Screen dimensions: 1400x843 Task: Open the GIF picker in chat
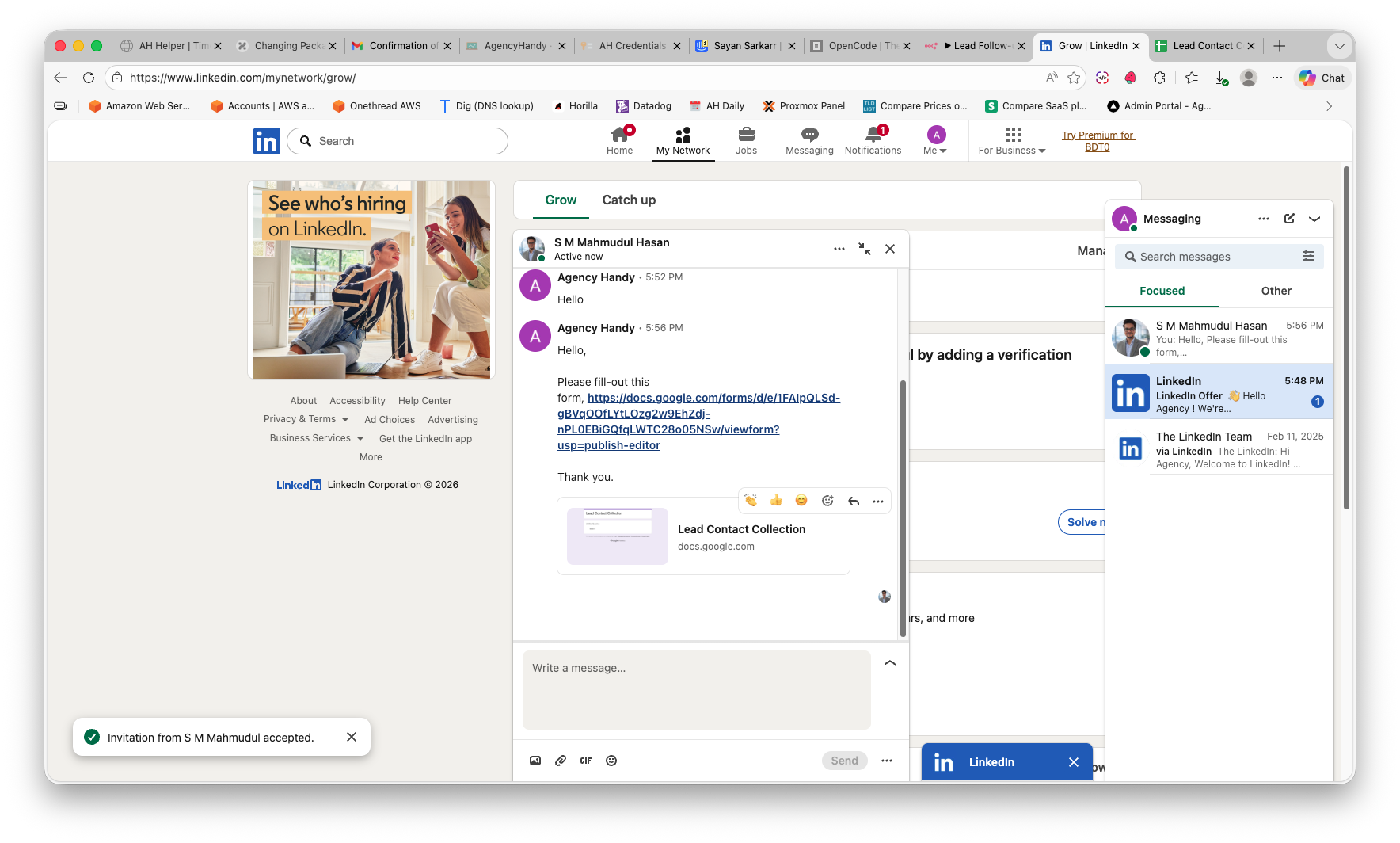click(x=586, y=761)
